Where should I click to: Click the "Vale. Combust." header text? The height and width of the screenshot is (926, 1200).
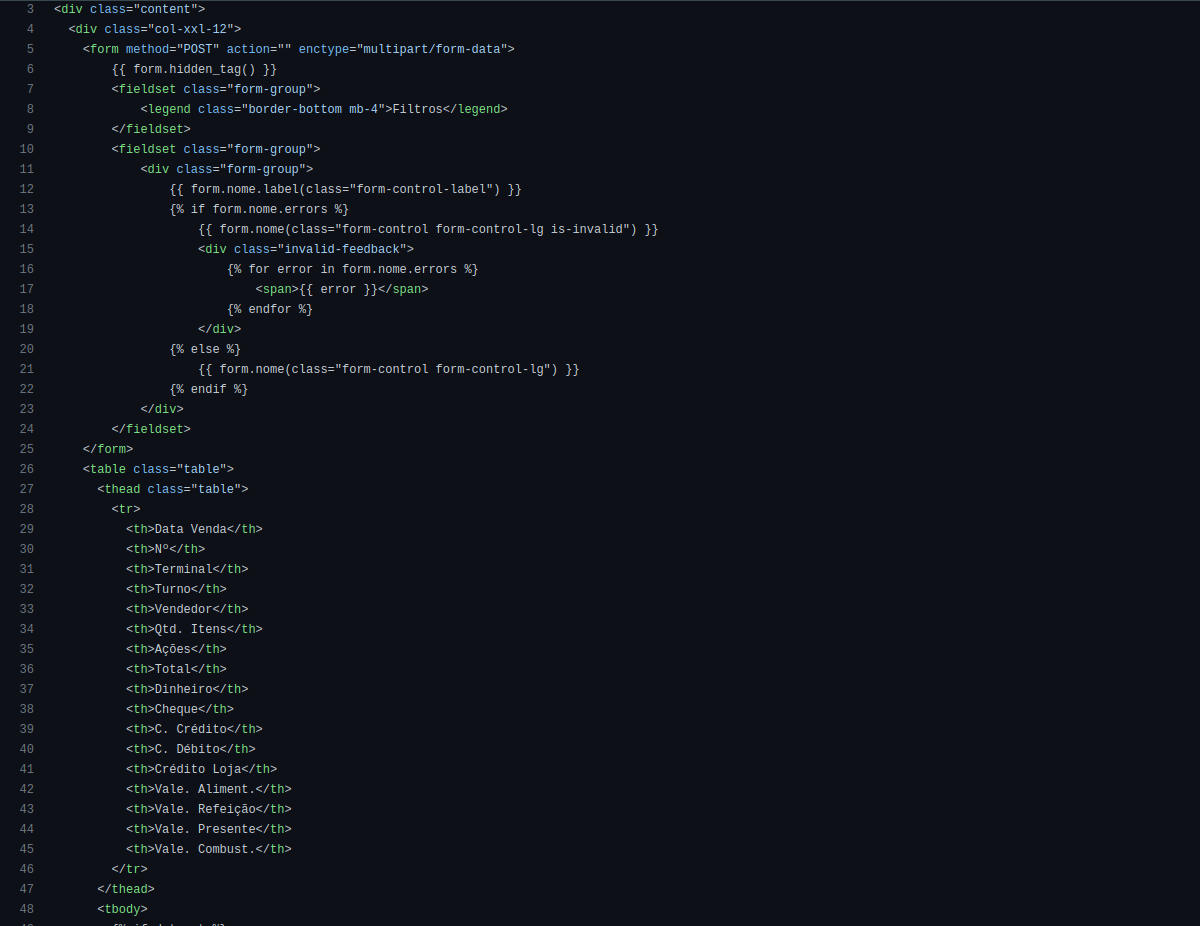pyautogui.click(x=205, y=849)
